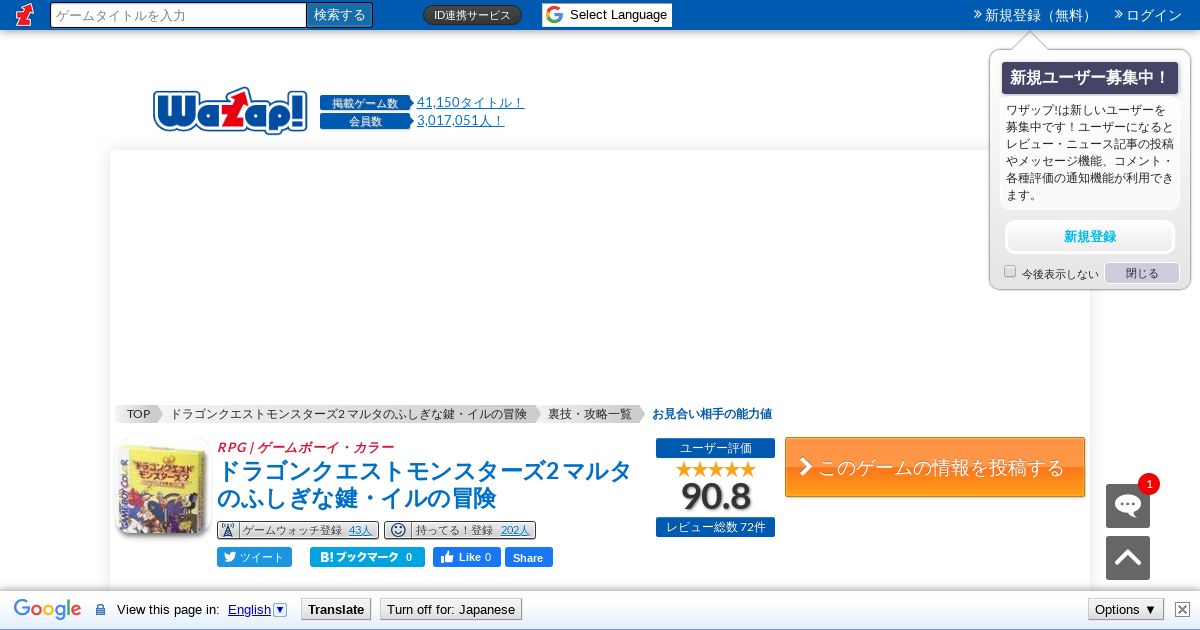Viewport: 1200px width, 630px height.
Task: Click the 検索する search button
Action: (x=340, y=15)
